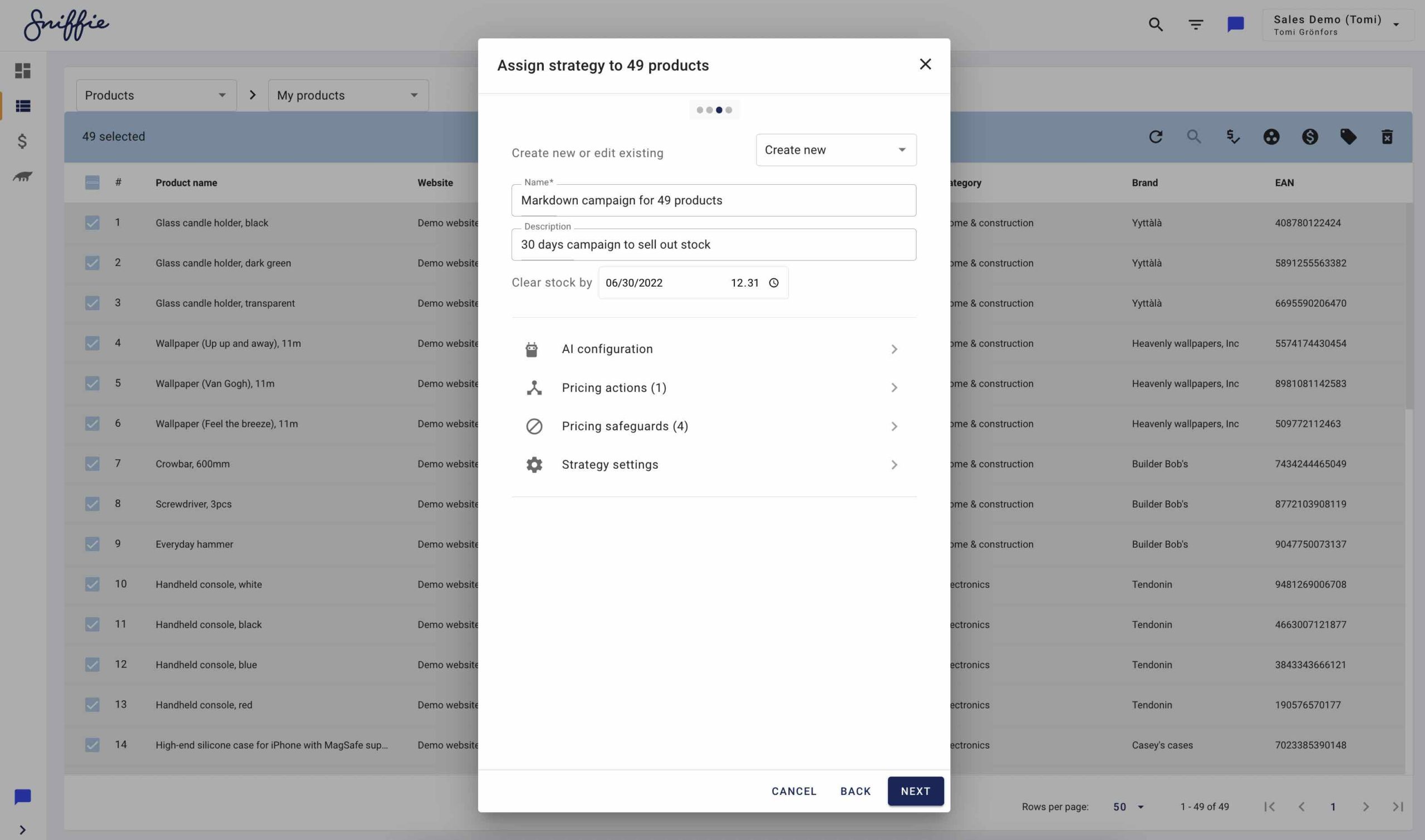Expand the Pricing safeguards (4) chevron

click(x=894, y=426)
